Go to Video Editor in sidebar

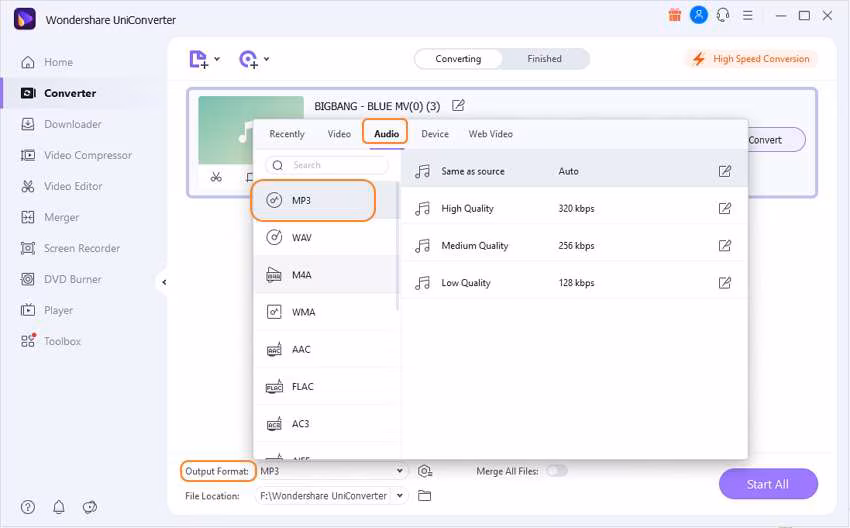tap(61, 186)
